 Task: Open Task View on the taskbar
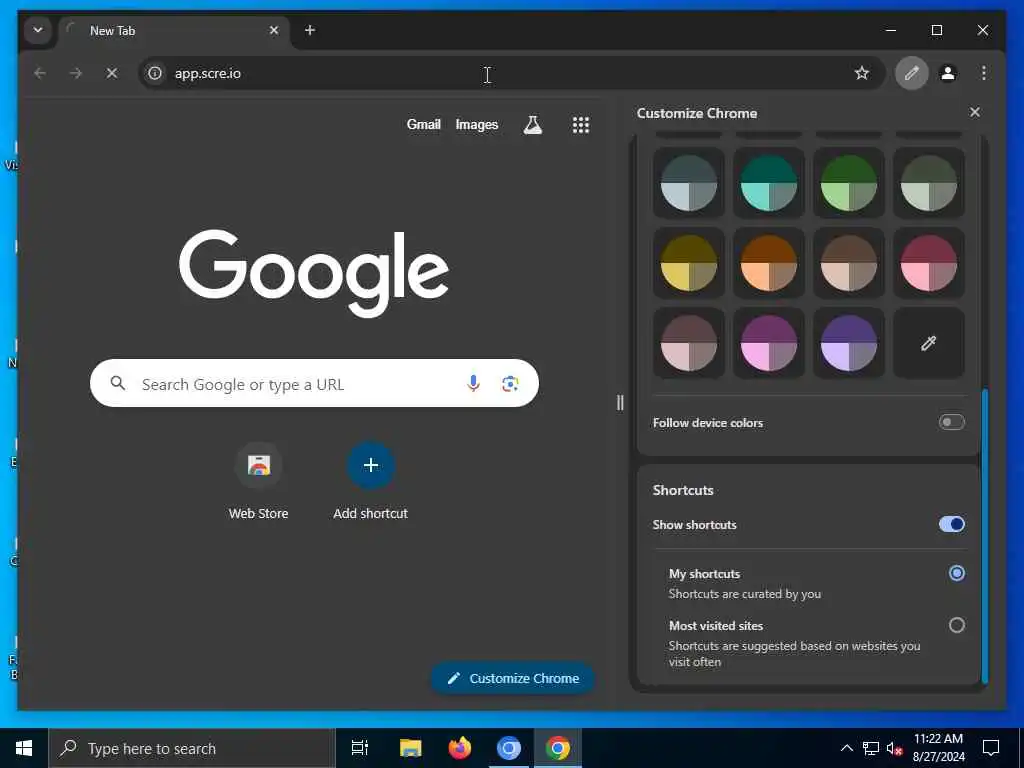point(360,748)
